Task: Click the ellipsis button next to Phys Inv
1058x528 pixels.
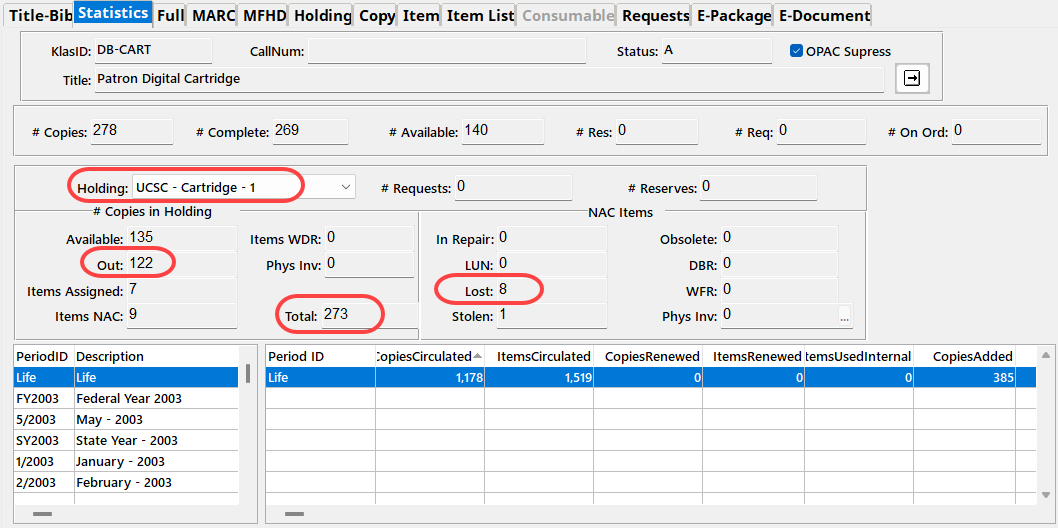Action: (x=845, y=316)
